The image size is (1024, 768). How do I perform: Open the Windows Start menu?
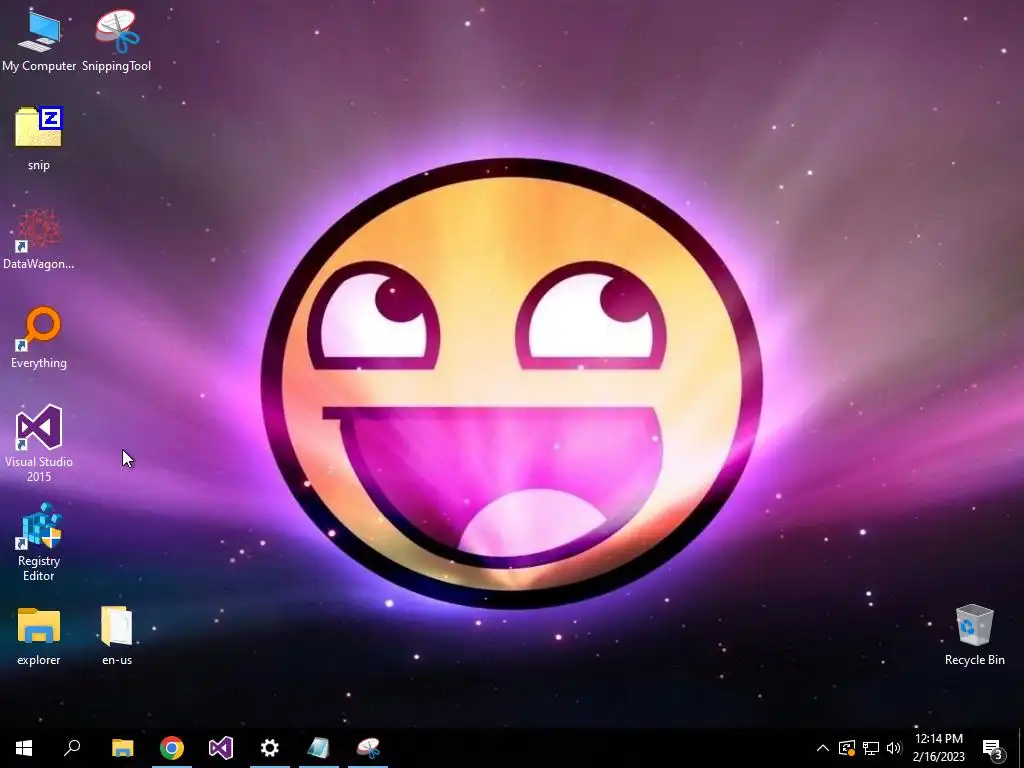pyautogui.click(x=24, y=748)
